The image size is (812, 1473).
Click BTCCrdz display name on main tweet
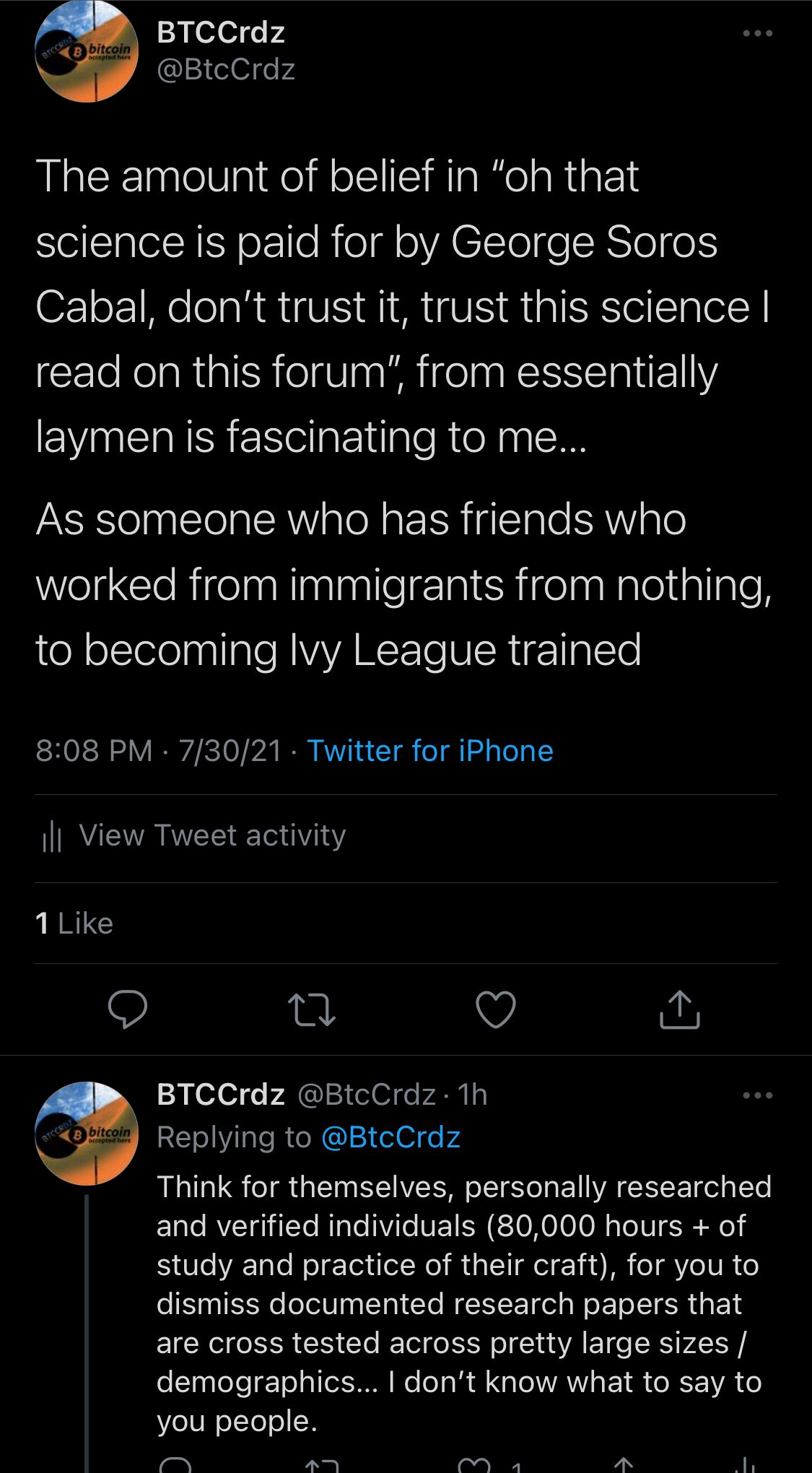click(x=221, y=32)
